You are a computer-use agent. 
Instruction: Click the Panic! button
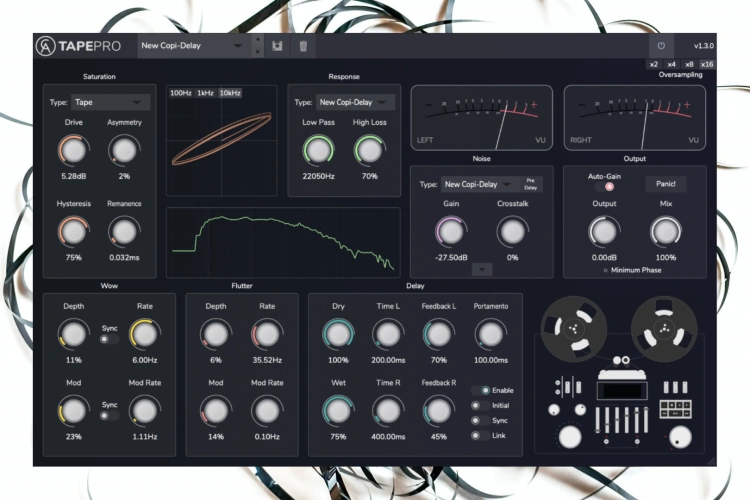666,184
